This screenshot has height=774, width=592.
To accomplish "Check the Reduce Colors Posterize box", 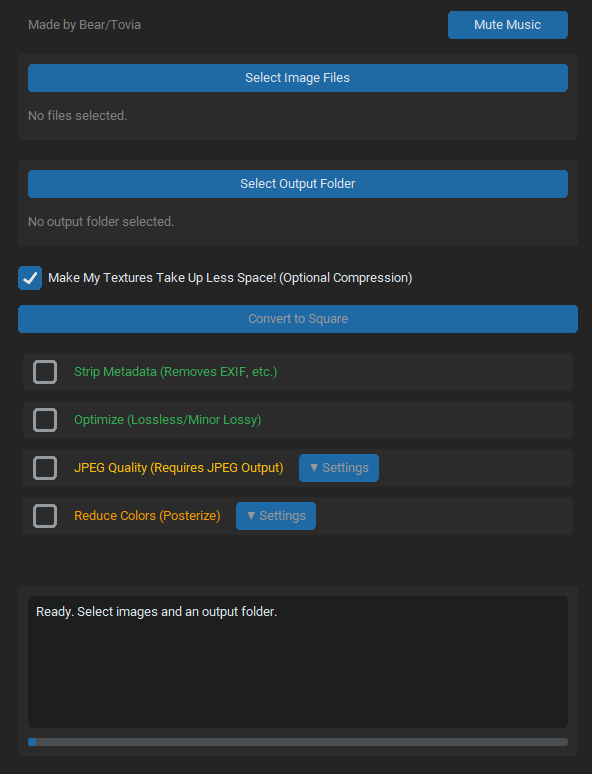I will [45, 516].
